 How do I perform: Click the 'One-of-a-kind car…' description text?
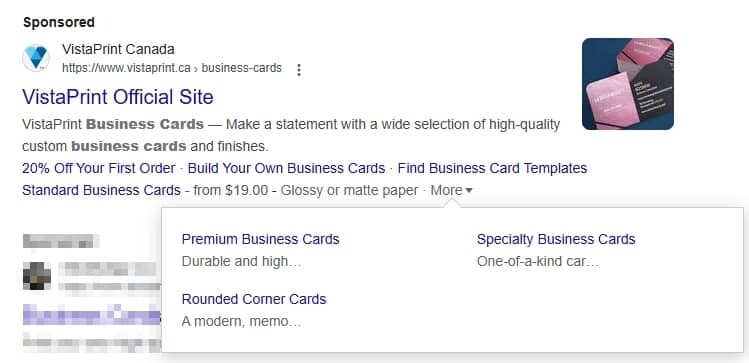tap(537, 262)
